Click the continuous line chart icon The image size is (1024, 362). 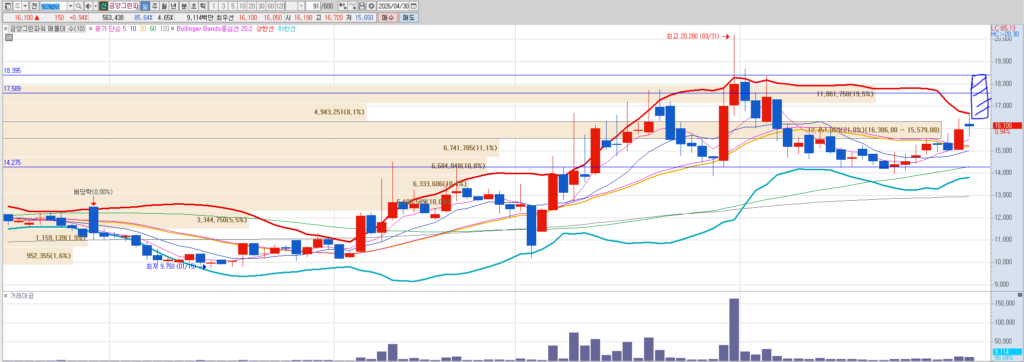click(353, 6)
